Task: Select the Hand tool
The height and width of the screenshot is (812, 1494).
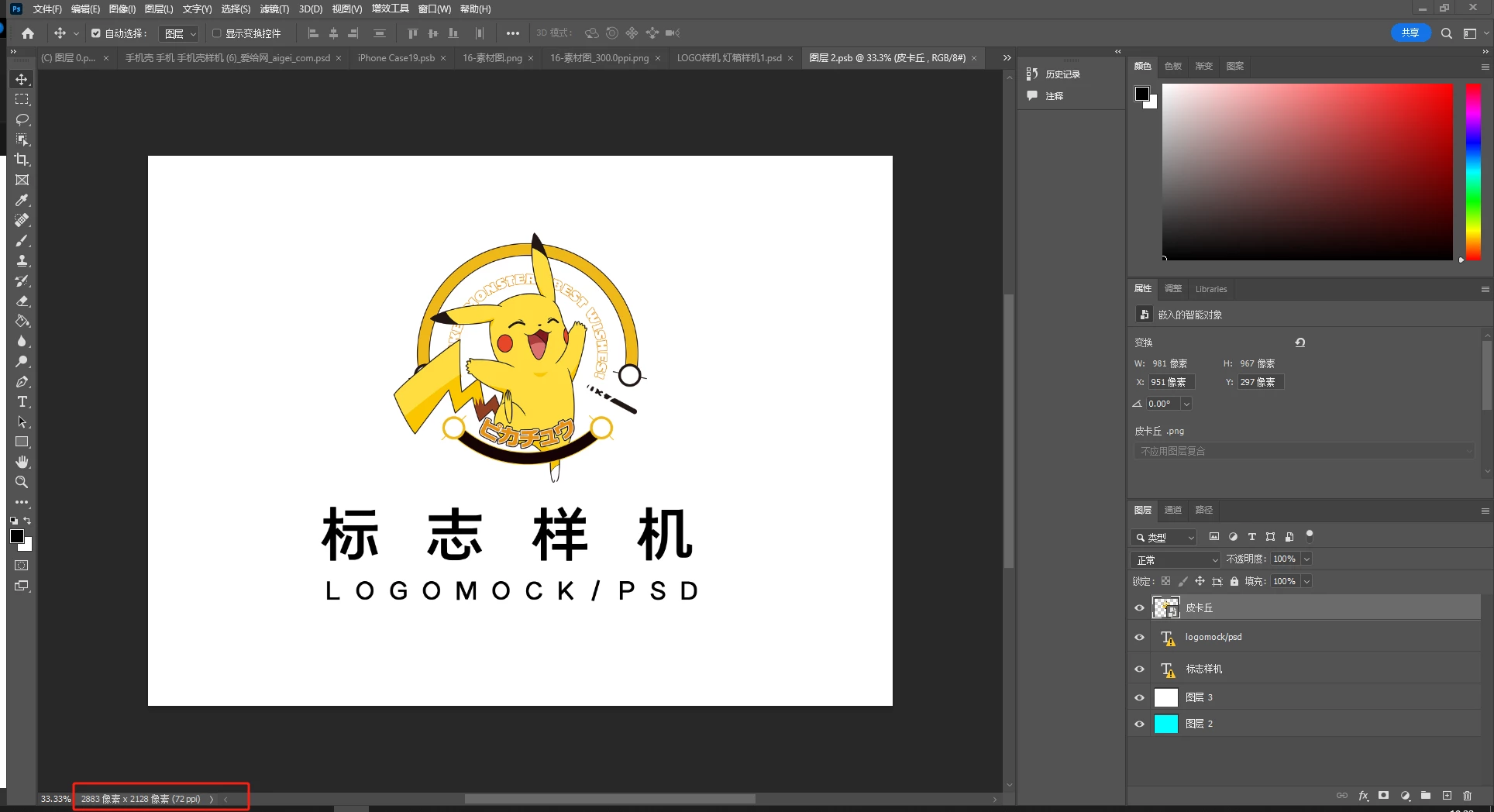Action: coord(22,462)
